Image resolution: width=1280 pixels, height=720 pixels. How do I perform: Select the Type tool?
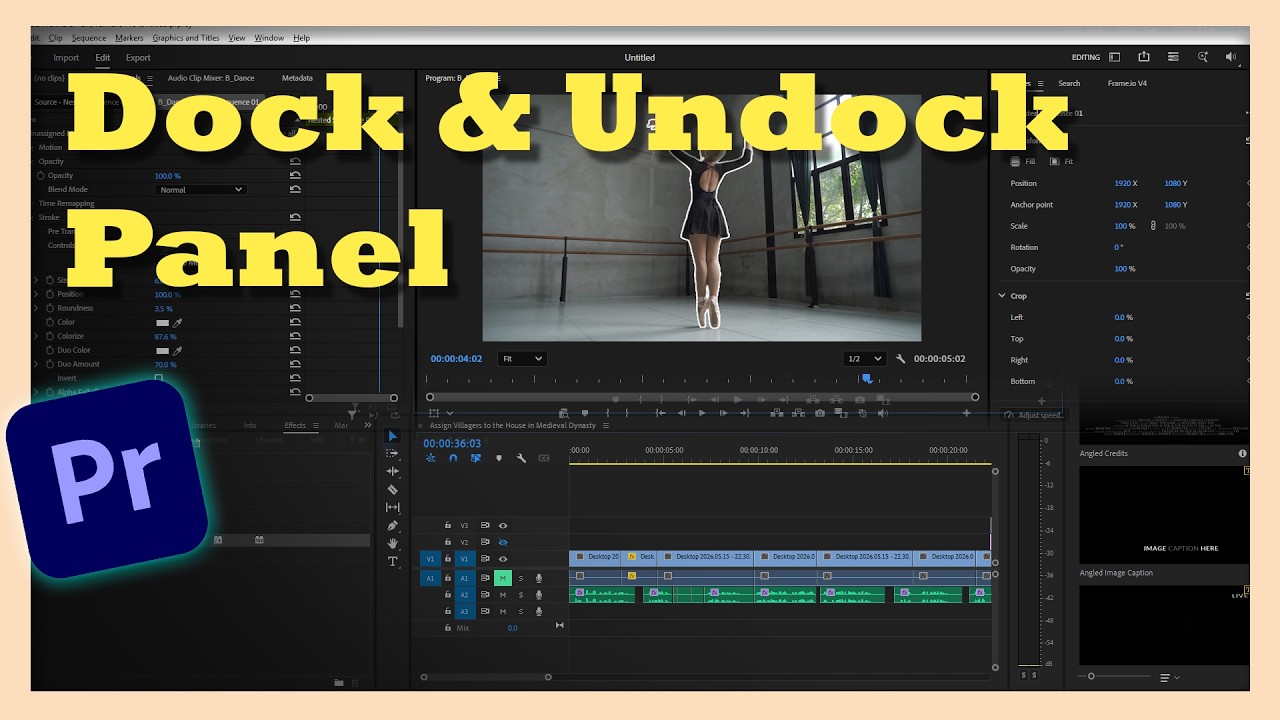point(393,561)
